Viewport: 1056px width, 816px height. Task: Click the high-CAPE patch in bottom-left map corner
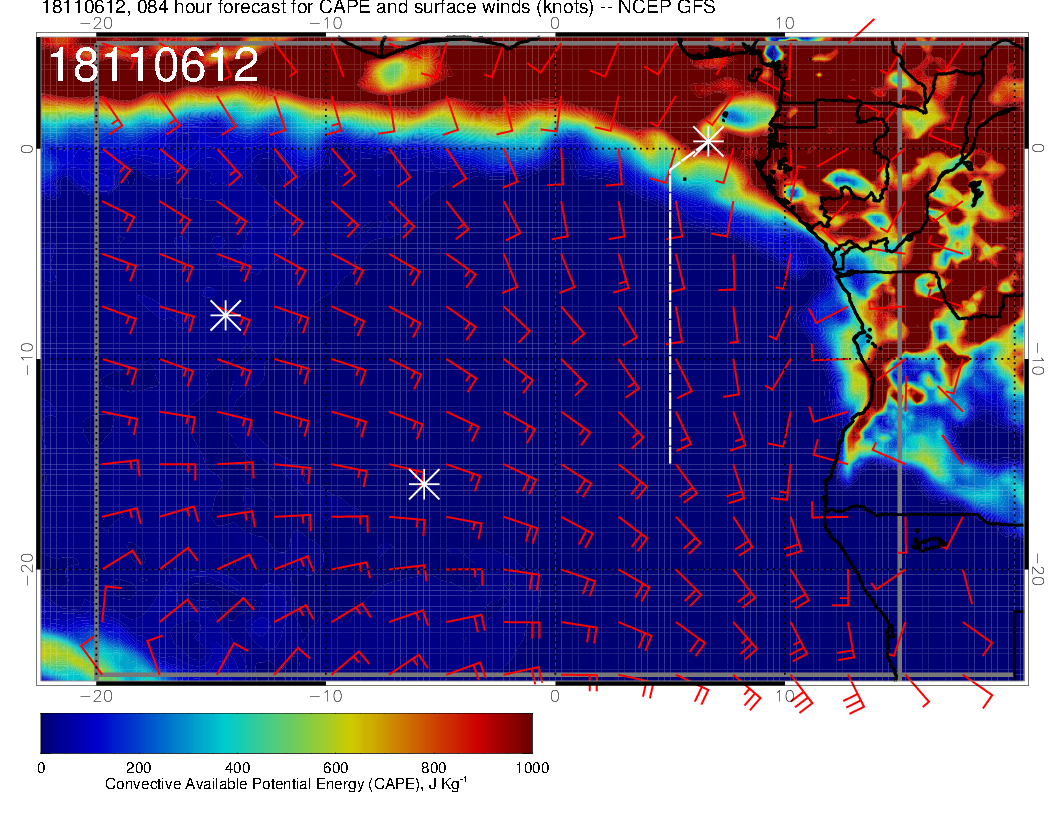(x=62, y=660)
